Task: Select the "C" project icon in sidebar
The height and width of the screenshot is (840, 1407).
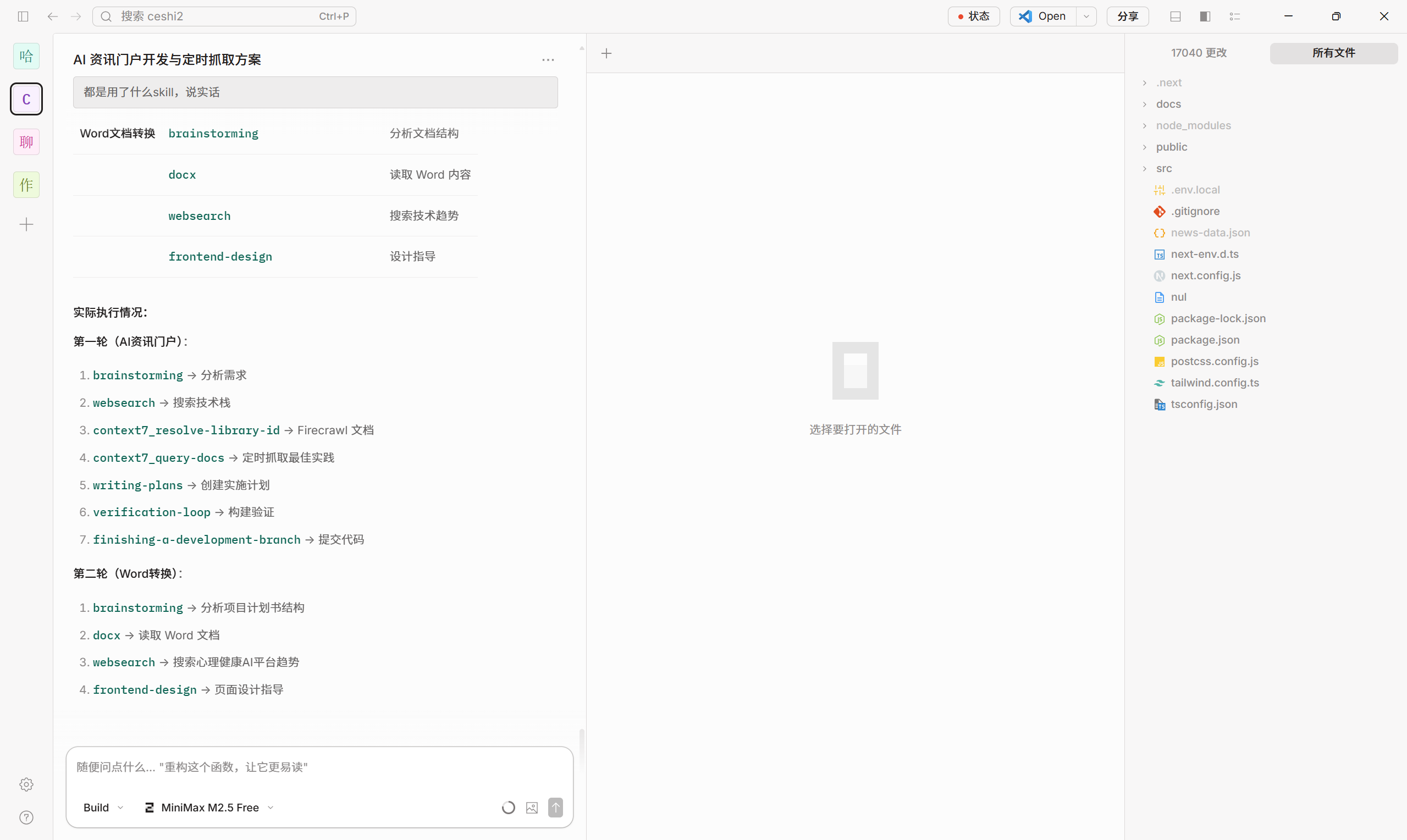Action: 26,98
